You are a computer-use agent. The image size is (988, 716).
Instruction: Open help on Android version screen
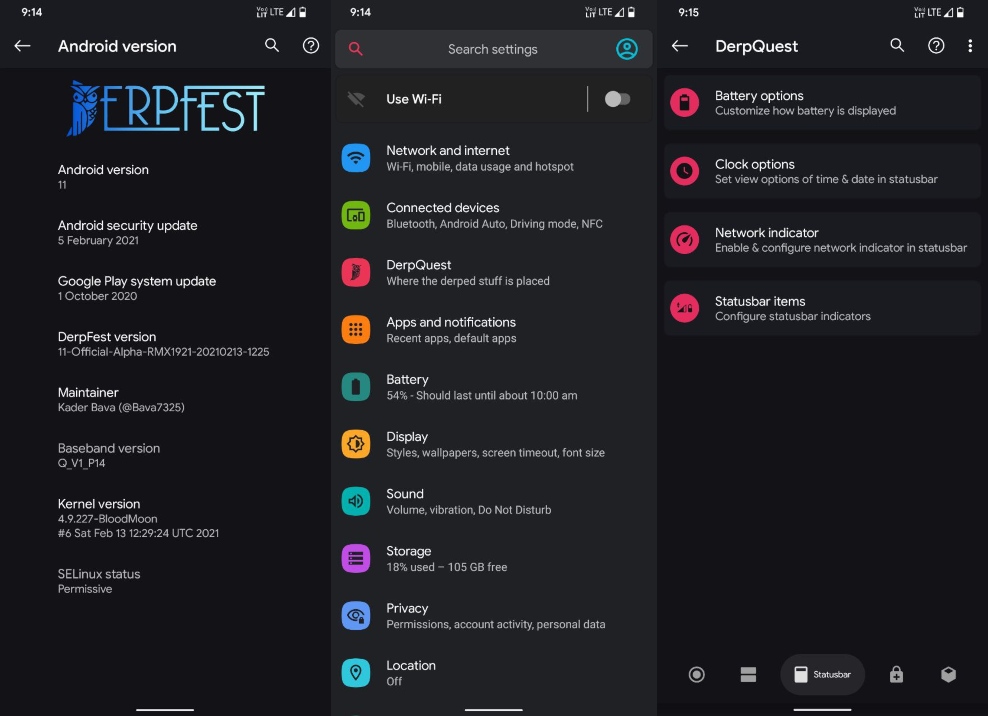pyautogui.click(x=311, y=45)
